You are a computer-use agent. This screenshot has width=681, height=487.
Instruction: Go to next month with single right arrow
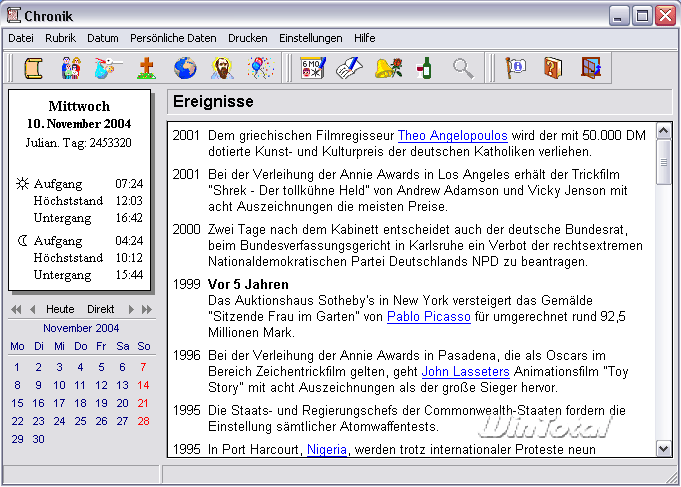click(x=129, y=309)
